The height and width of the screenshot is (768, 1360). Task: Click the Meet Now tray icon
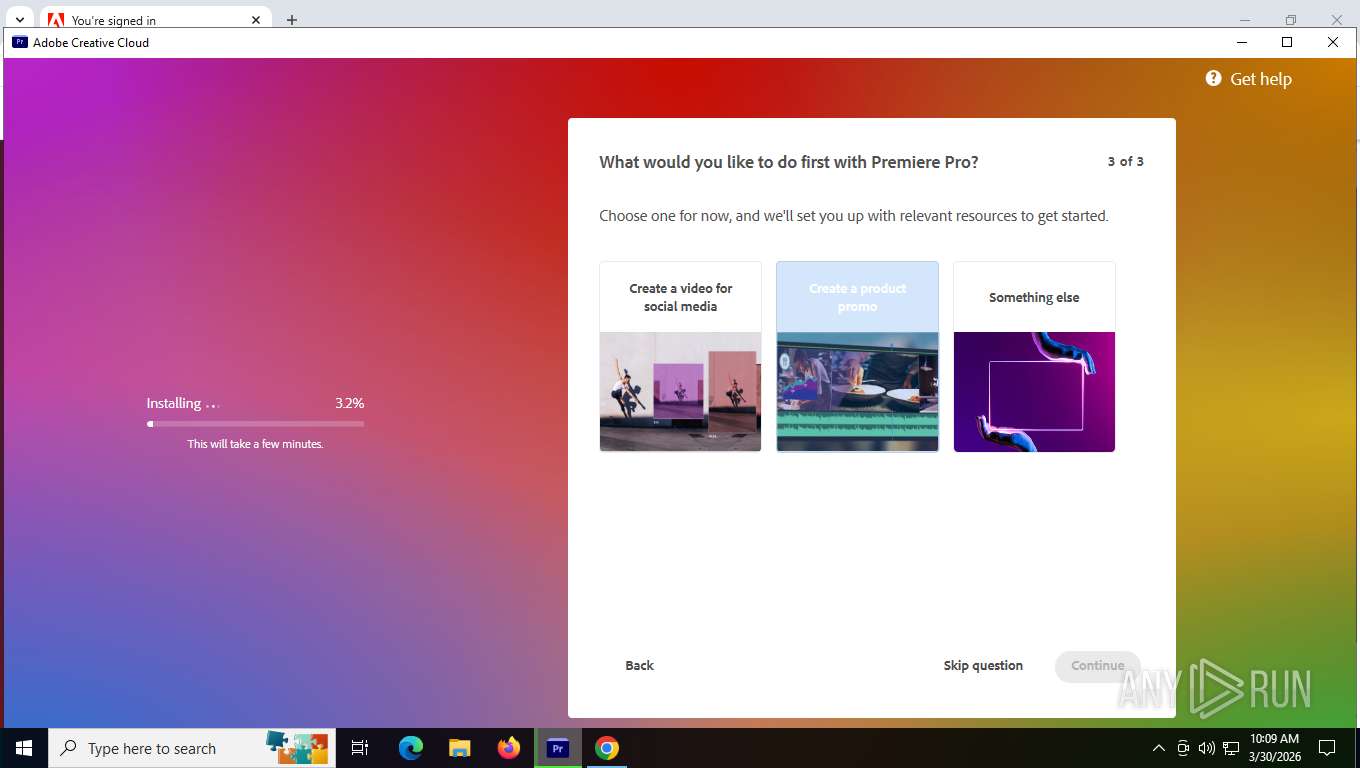point(1183,748)
